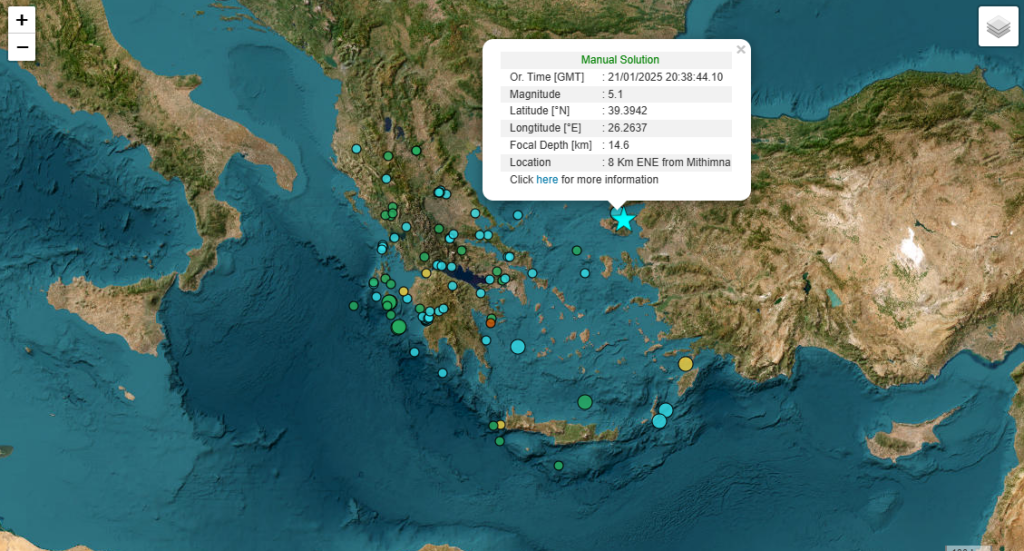Image resolution: width=1024 pixels, height=551 pixels.
Task: Click the southernmost cyan marker below the Peloponnese
Action: [442, 373]
